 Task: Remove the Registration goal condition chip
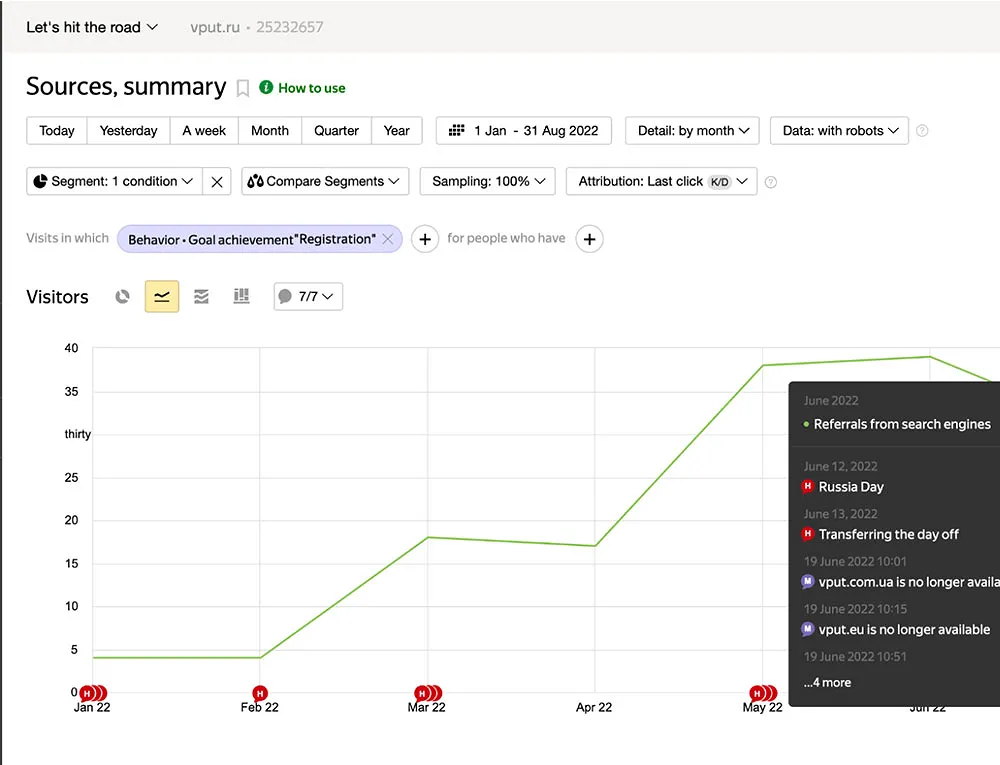click(388, 239)
